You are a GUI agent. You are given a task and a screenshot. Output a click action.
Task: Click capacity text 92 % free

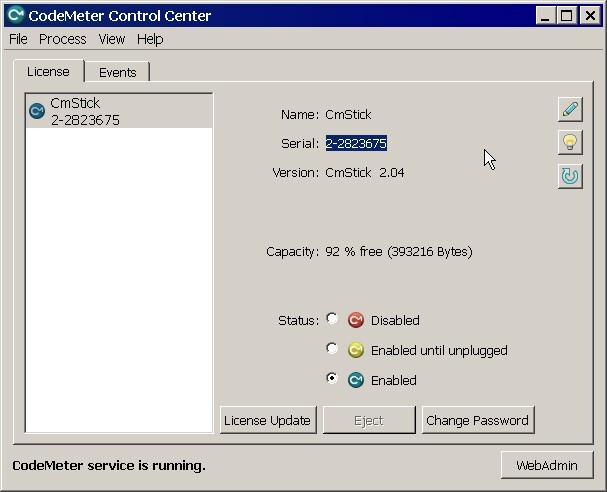click(x=399, y=252)
